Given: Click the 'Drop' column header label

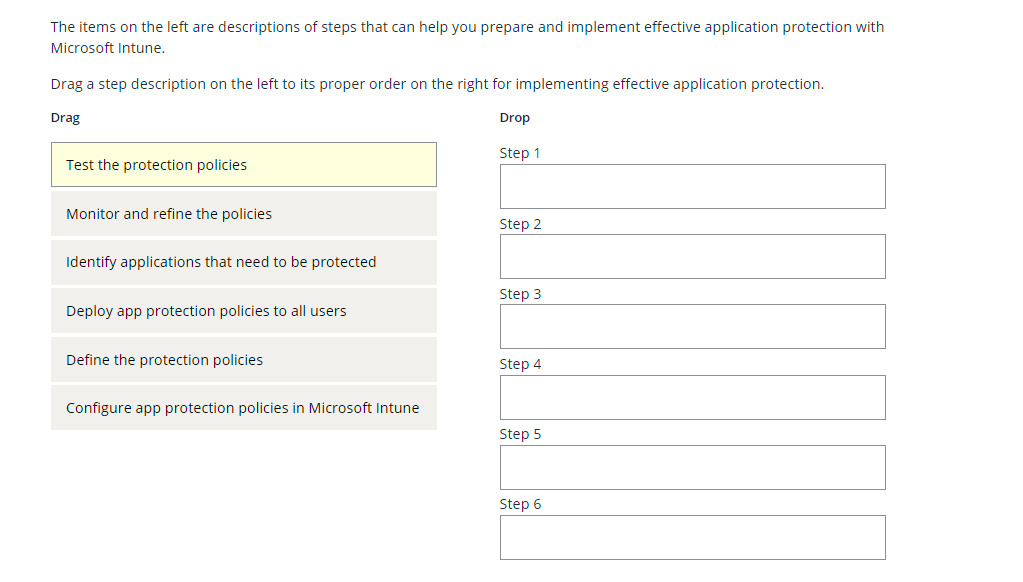Looking at the screenshot, I should pyautogui.click(x=512, y=117).
